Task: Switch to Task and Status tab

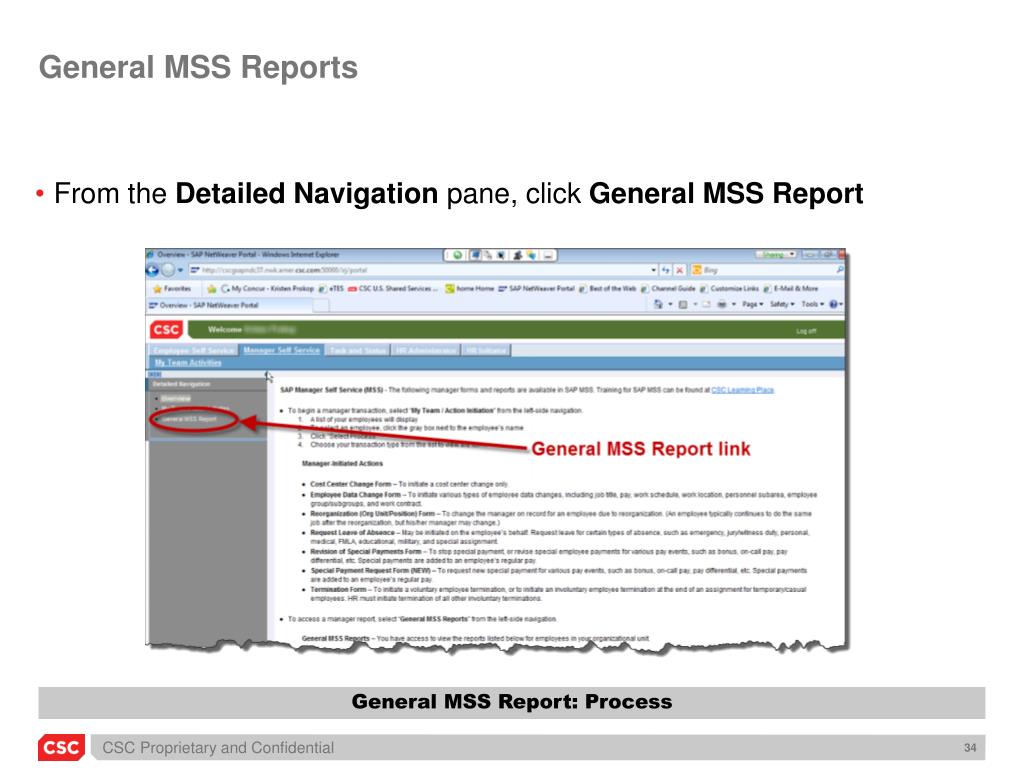Action: click(358, 351)
